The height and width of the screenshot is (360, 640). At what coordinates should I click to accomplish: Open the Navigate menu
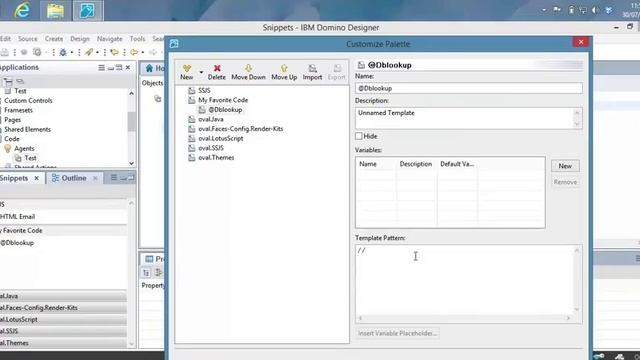[109, 39]
